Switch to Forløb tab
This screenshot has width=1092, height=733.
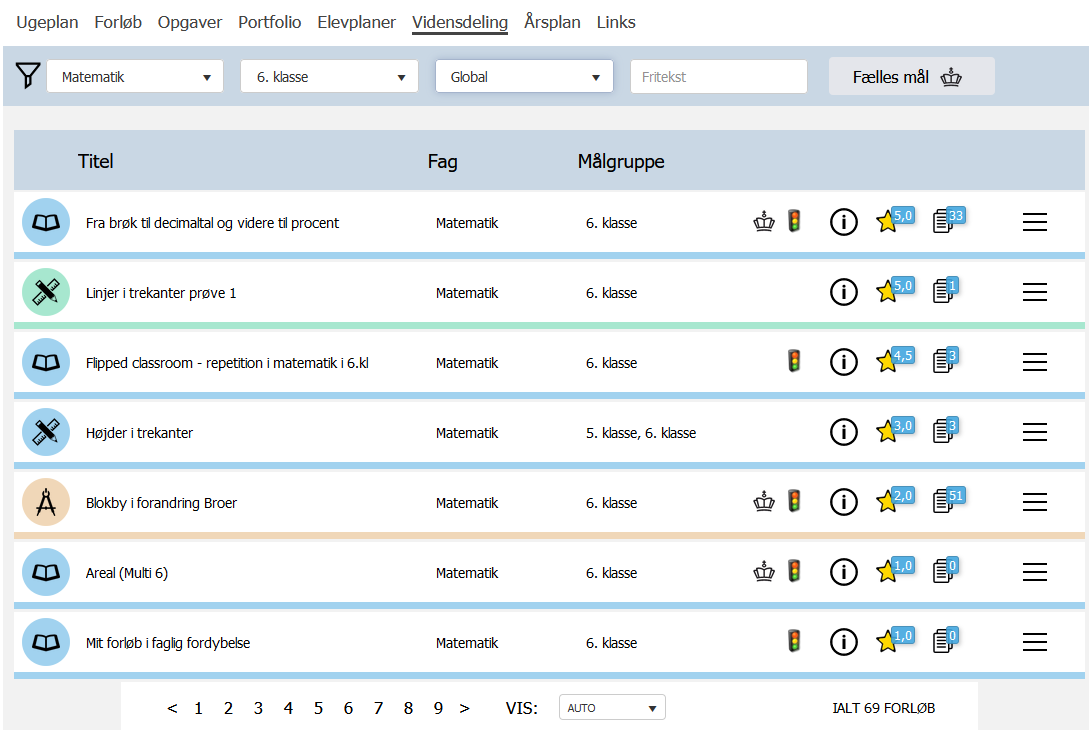118,22
